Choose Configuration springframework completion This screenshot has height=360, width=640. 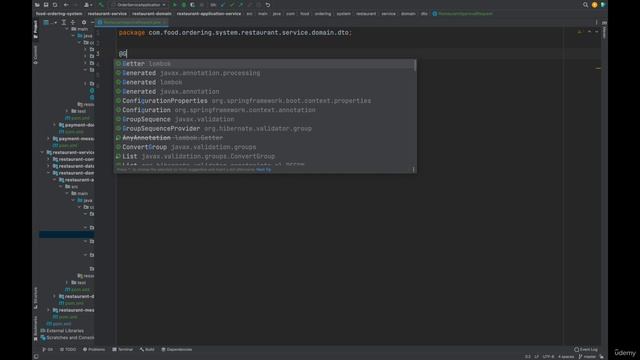pos(264,110)
